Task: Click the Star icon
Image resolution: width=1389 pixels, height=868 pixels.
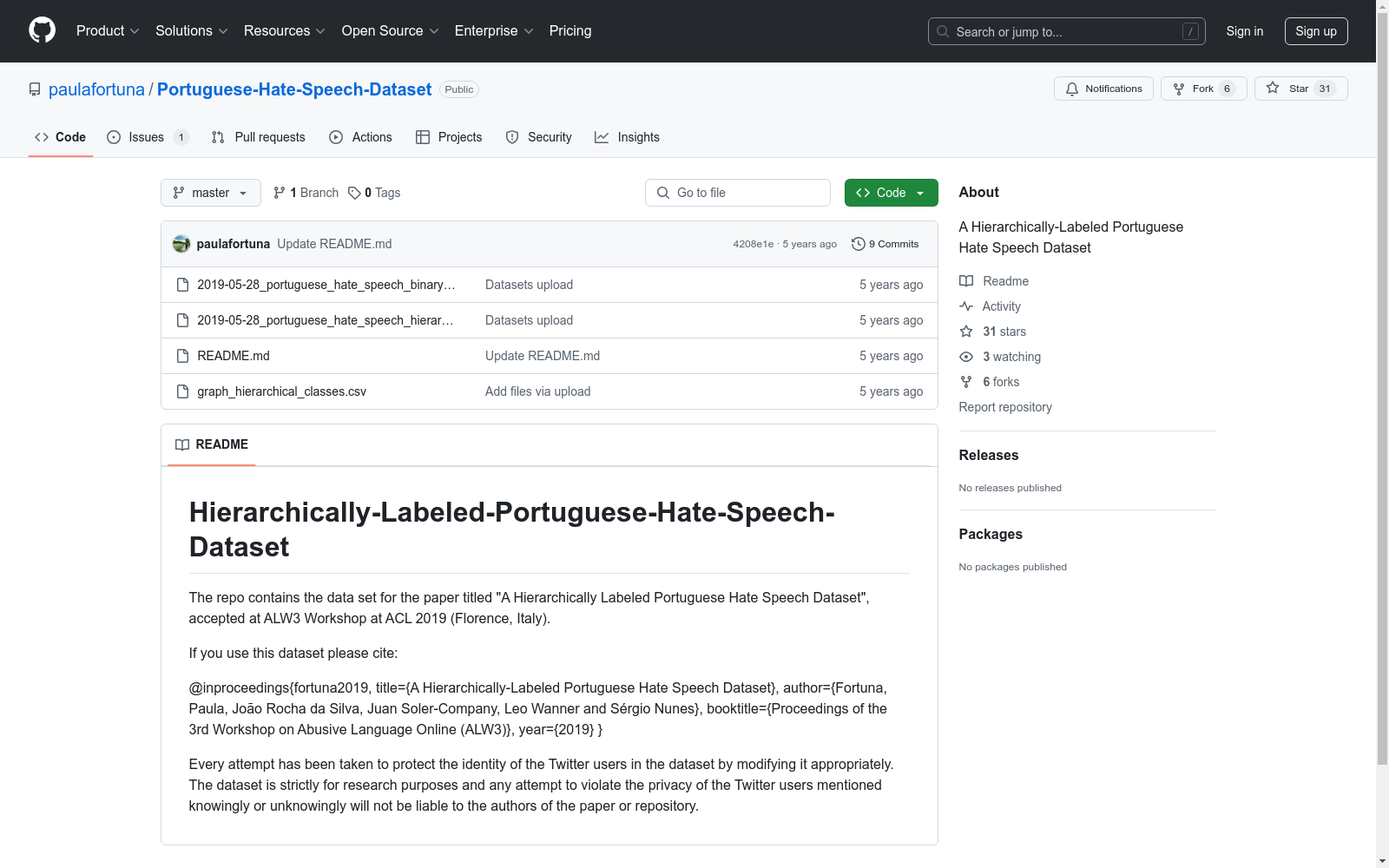Action: point(1273,88)
